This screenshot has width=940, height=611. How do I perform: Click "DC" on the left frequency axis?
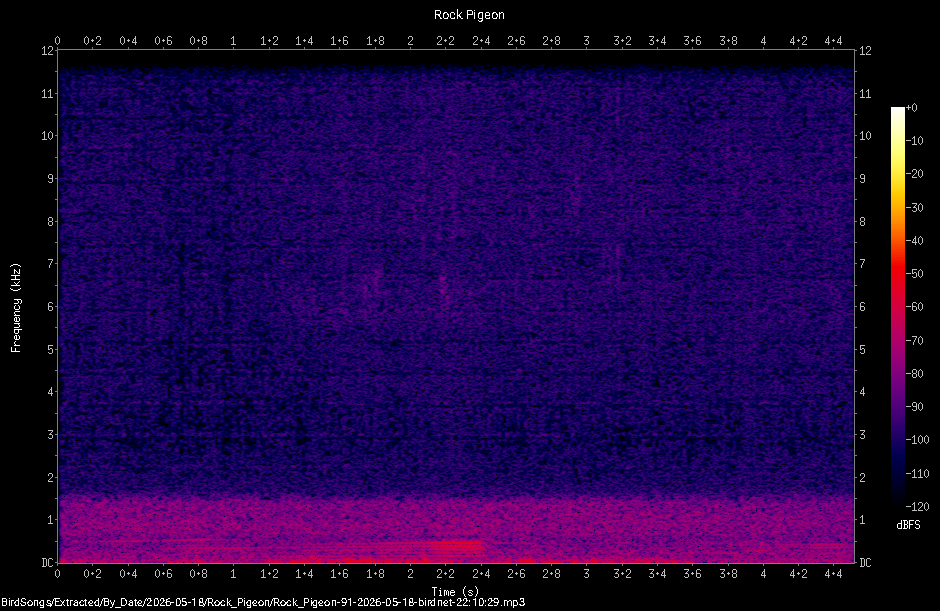pyautogui.click(x=48, y=562)
